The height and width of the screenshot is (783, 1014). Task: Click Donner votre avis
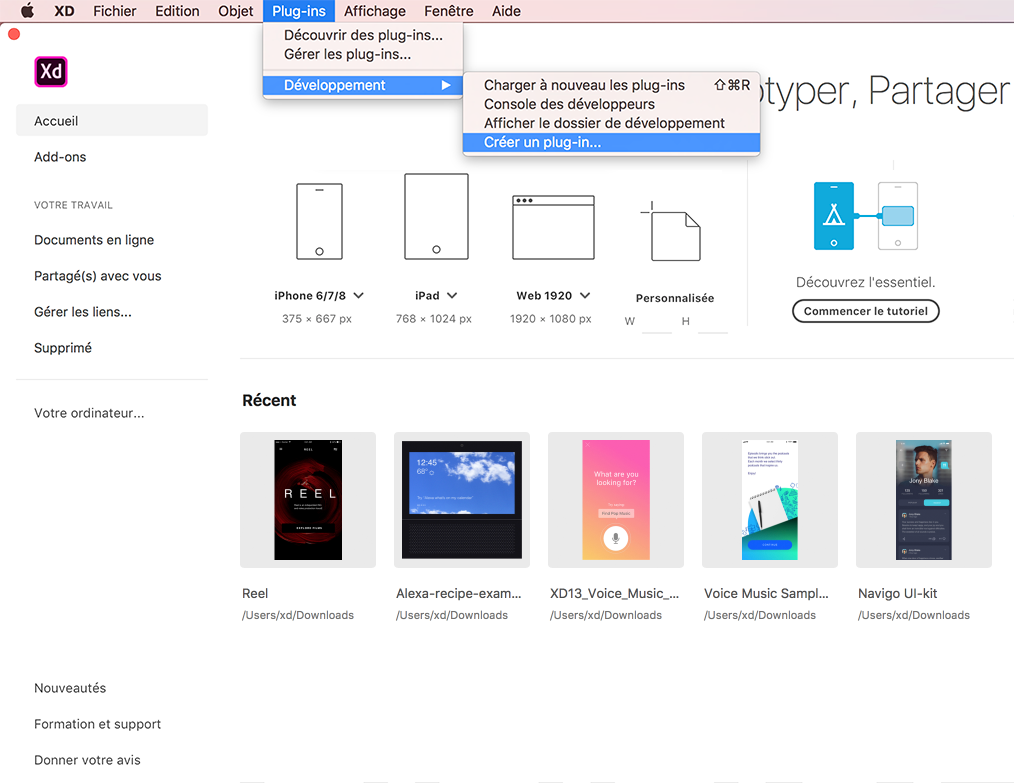click(87, 760)
